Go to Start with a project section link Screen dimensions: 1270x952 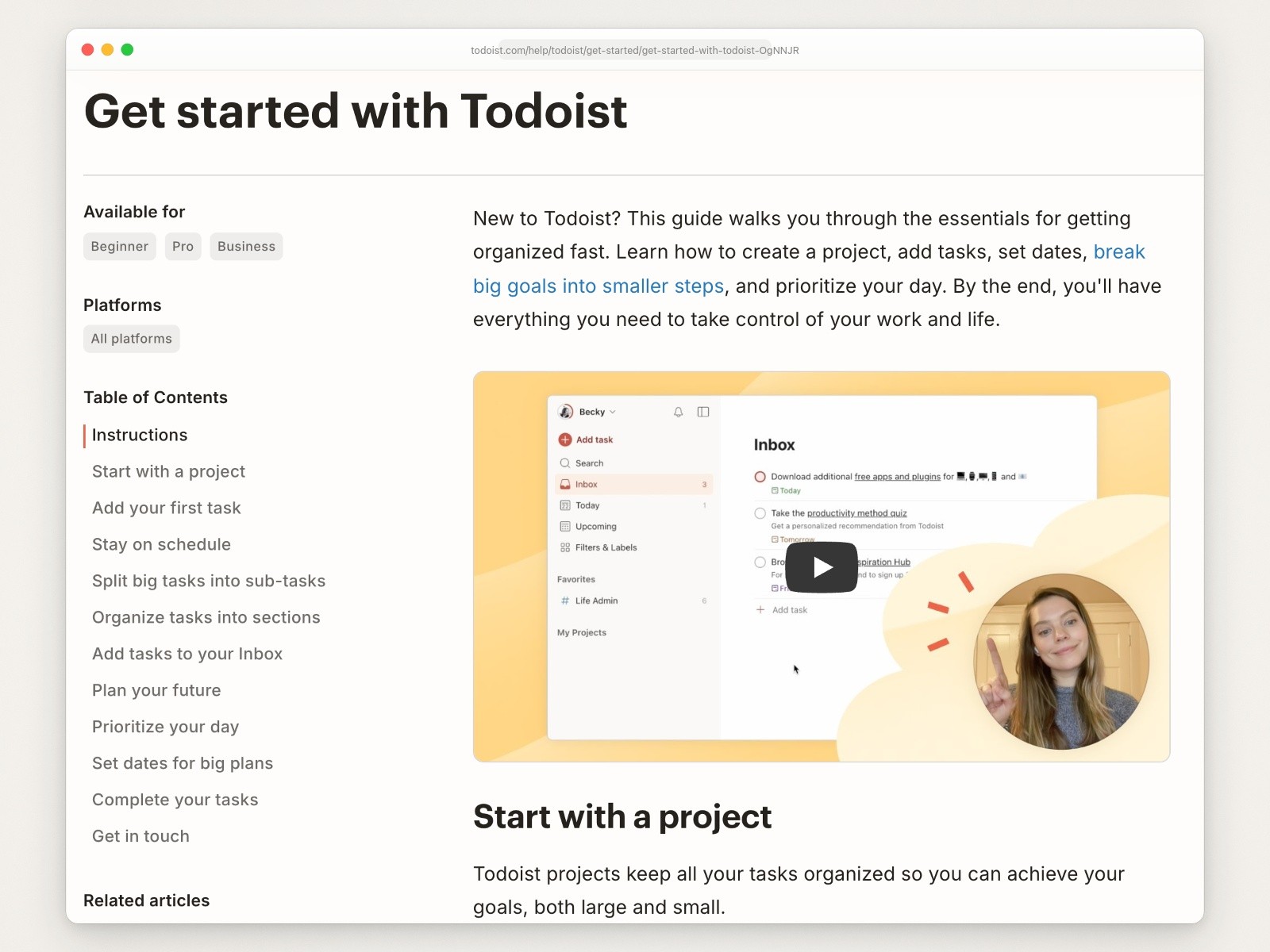pyautogui.click(x=168, y=471)
